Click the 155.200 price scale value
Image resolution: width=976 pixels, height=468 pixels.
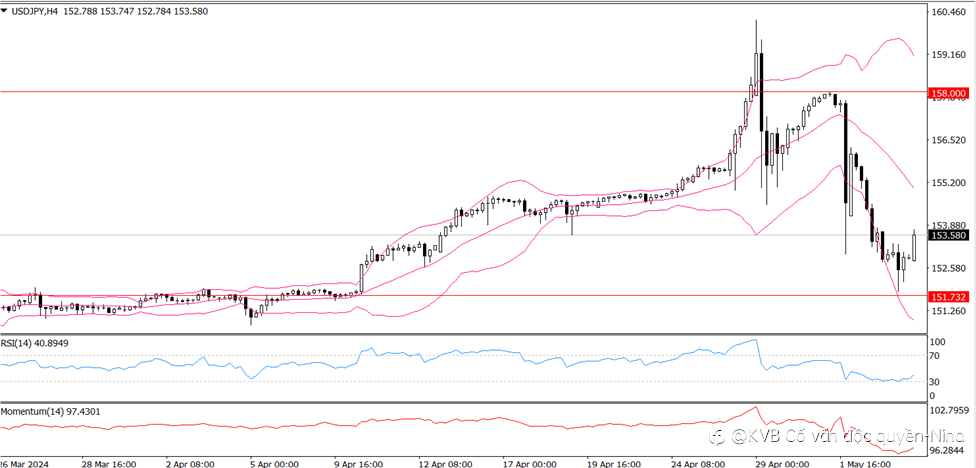(949, 183)
